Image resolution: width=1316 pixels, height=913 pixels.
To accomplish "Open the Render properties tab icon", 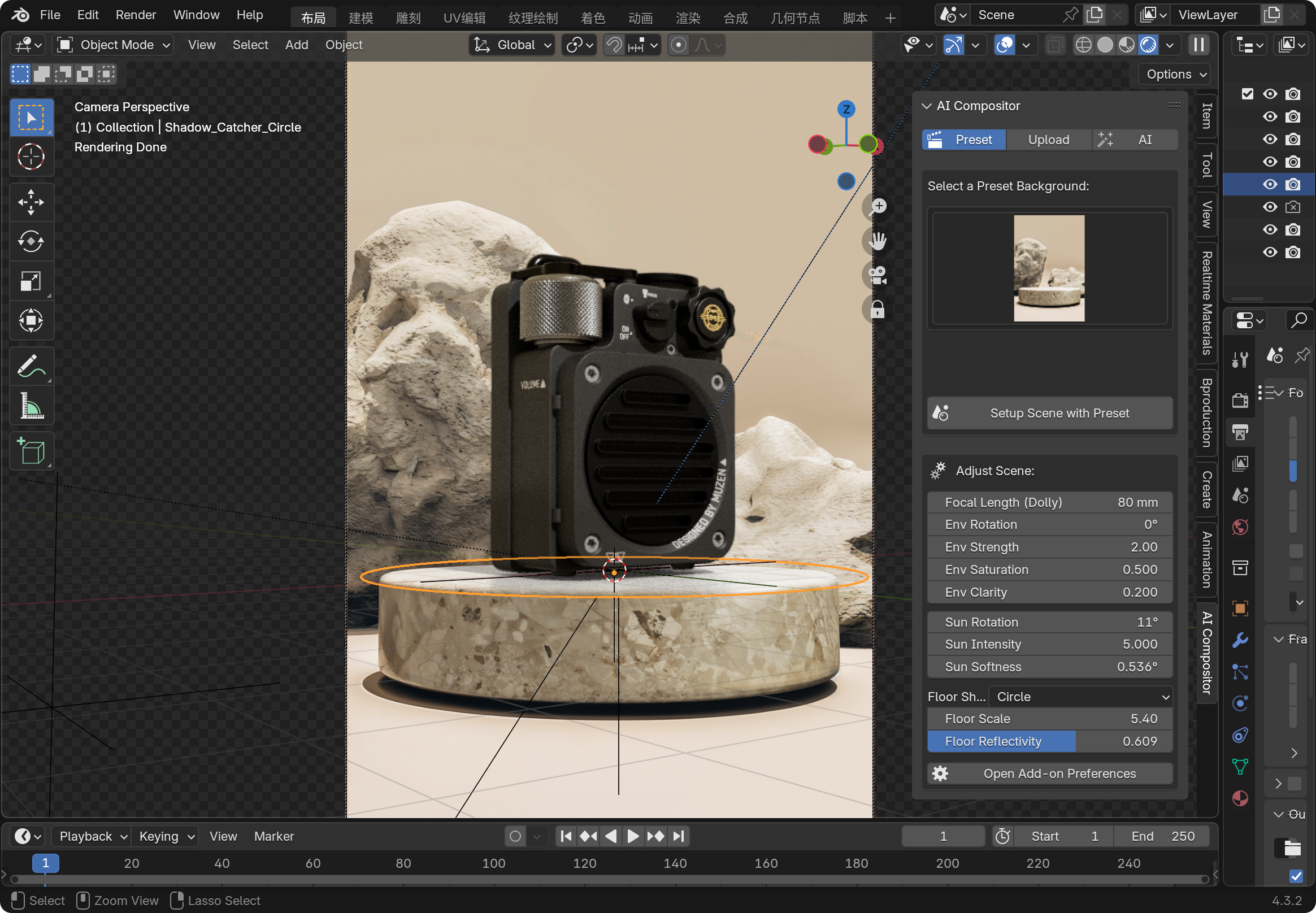I will [x=1240, y=400].
